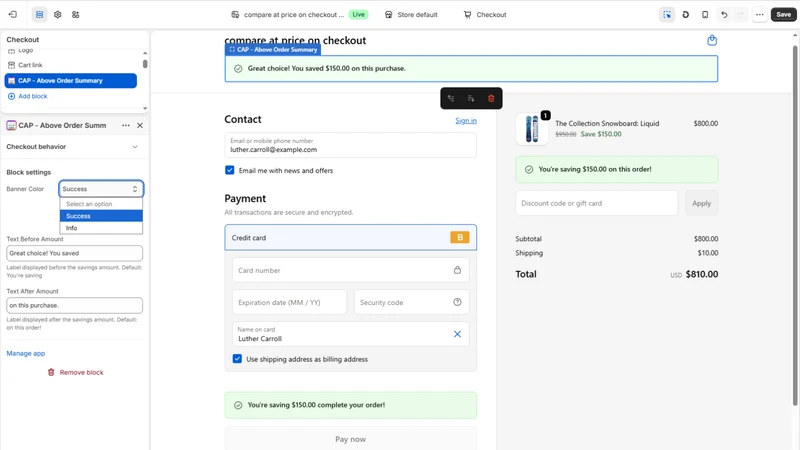Click the Apply discount button
Viewport: 800px width, 450px height.
click(x=702, y=203)
